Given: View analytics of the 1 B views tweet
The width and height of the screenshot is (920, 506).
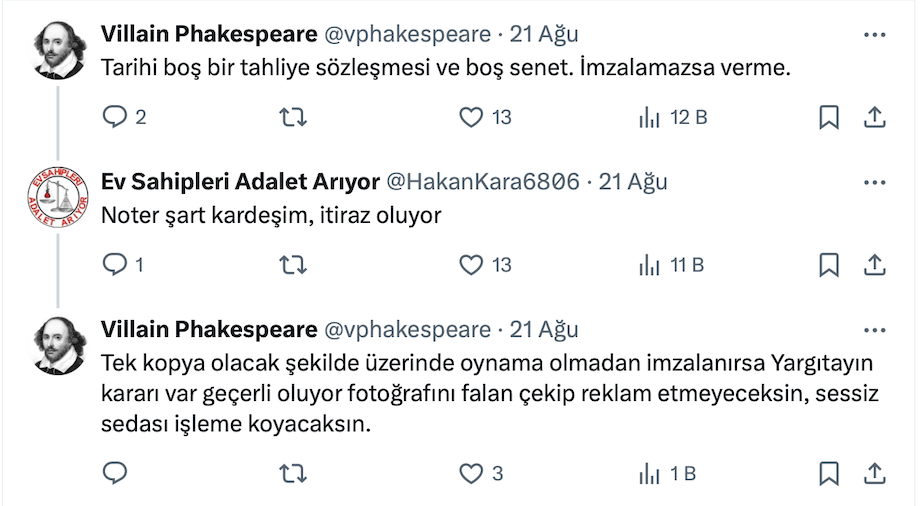Looking at the screenshot, I should click(650, 473).
